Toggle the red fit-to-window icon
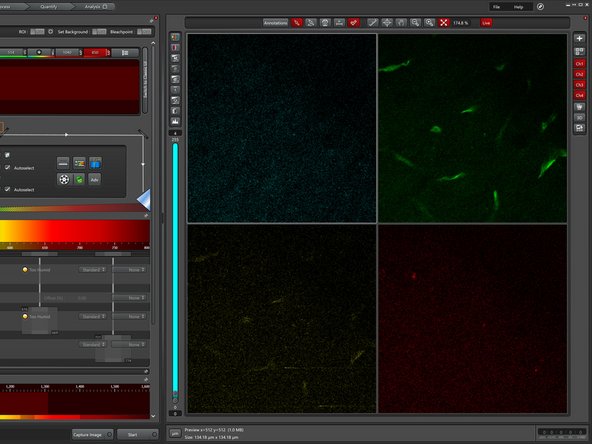 pyautogui.click(x=444, y=23)
